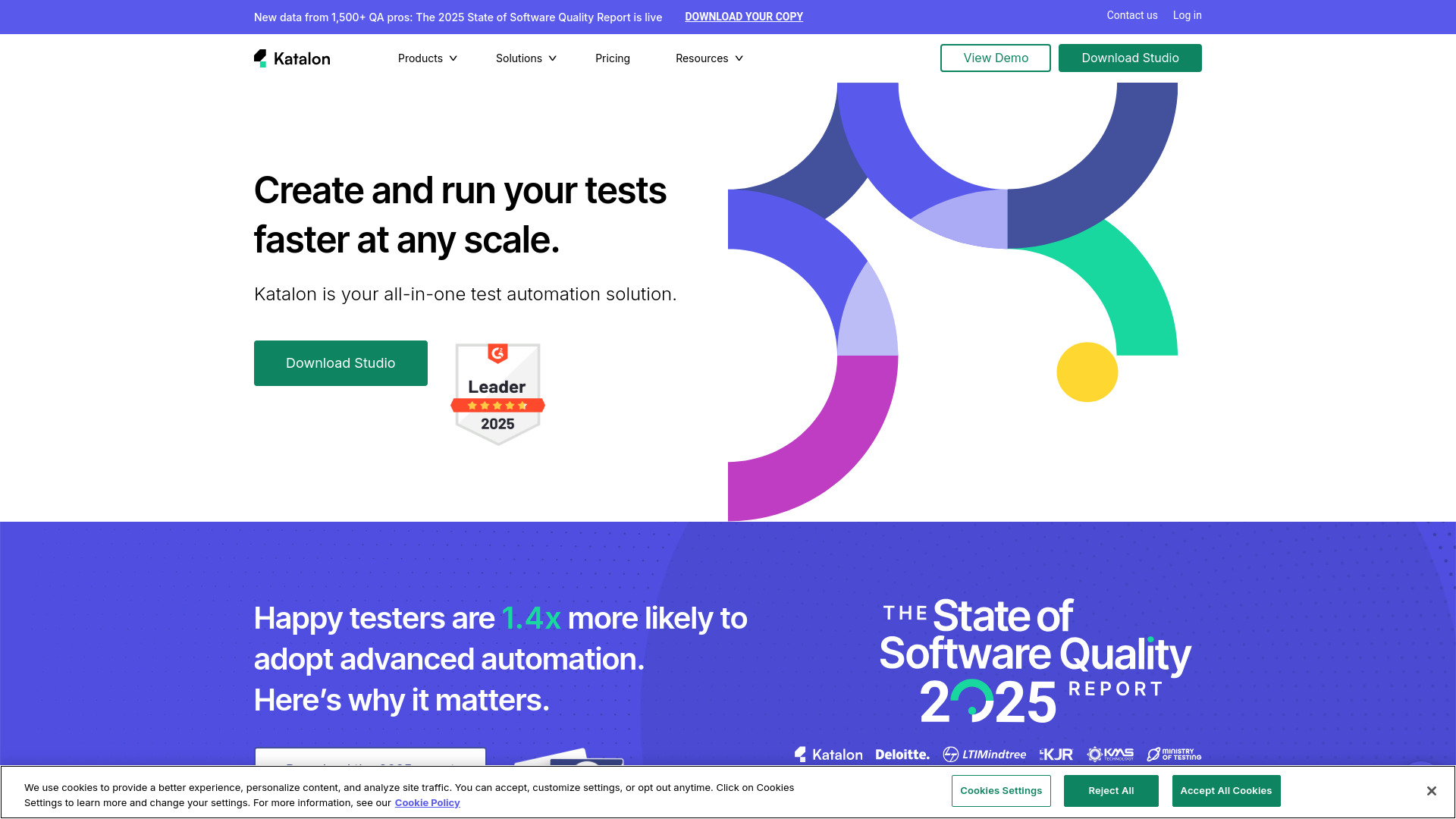Click the KMS Technology logo
The height and width of the screenshot is (819, 1456).
coord(1110,754)
